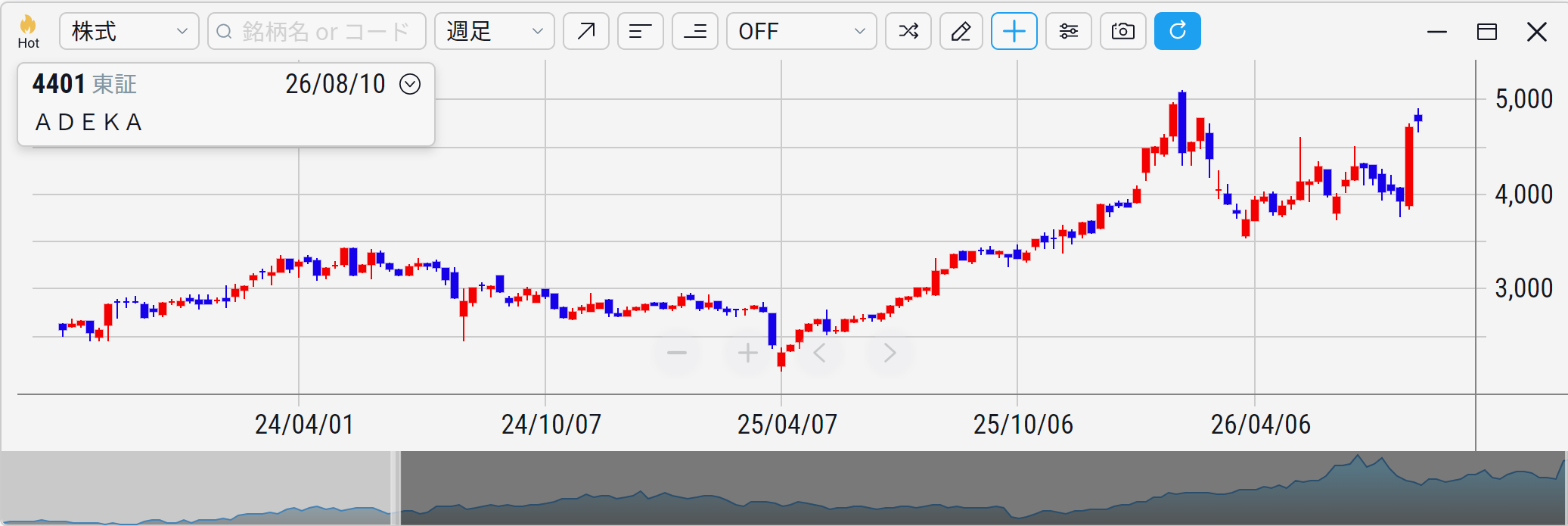Click the 4401 stock code text

tap(59, 84)
